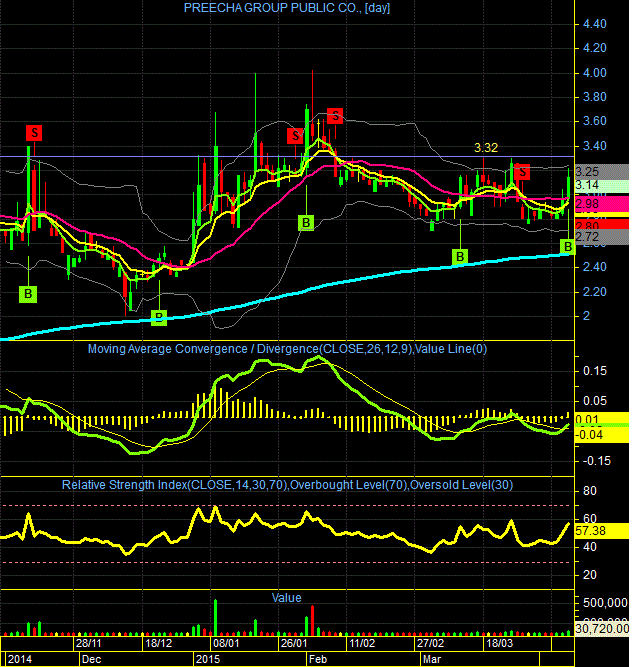The image size is (633, 667).
Task: Click the tall red volume bar after 26/01
Action: pos(313,620)
